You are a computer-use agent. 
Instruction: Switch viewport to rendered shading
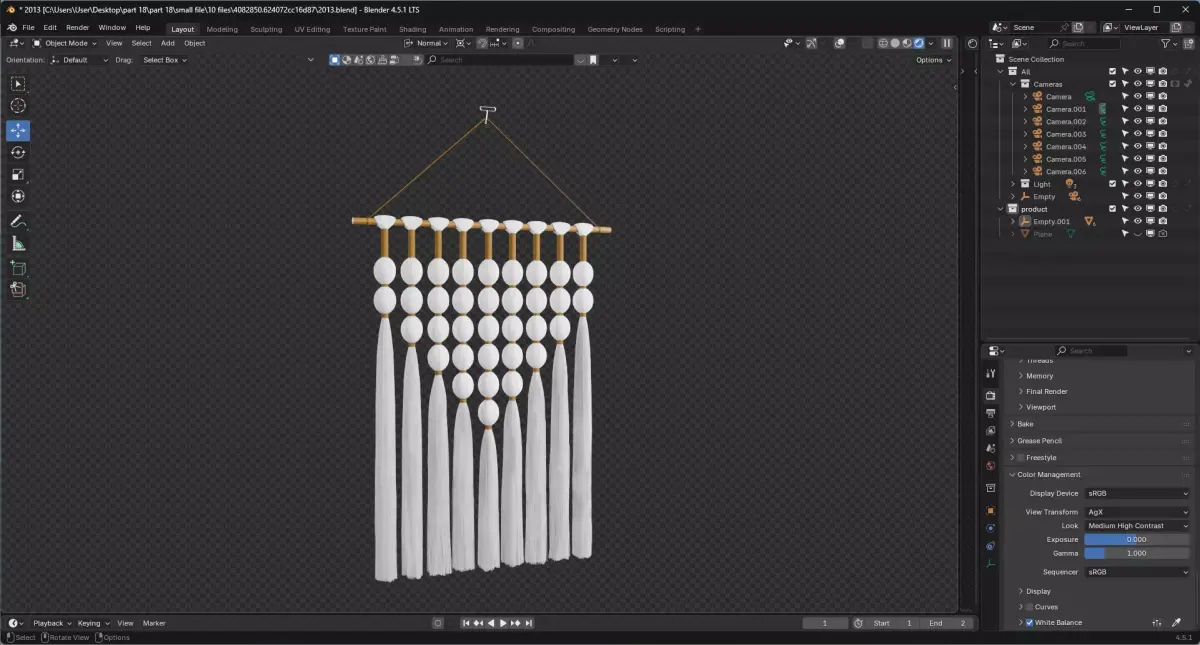[919, 43]
